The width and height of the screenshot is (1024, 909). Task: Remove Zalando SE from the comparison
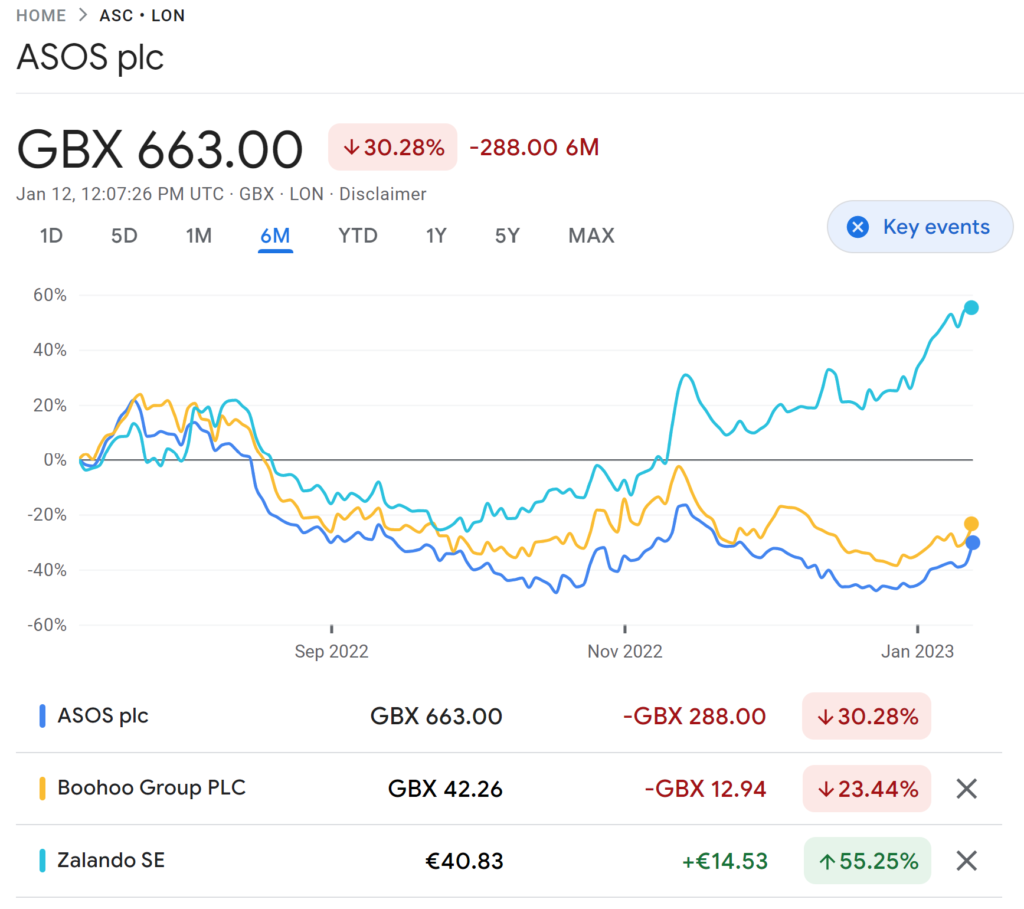966,861
